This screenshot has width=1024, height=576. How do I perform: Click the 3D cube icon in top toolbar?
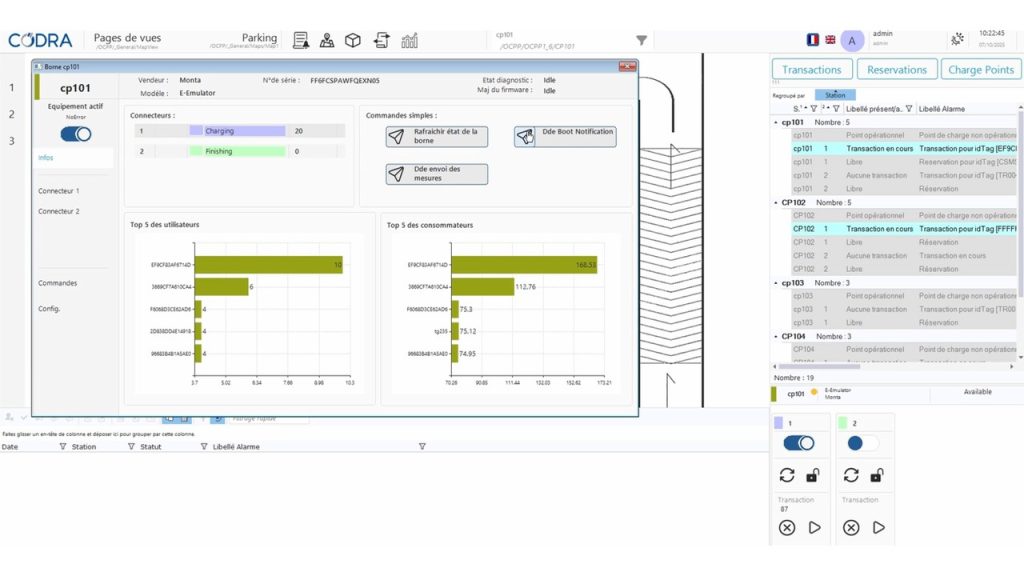[353, 40]
